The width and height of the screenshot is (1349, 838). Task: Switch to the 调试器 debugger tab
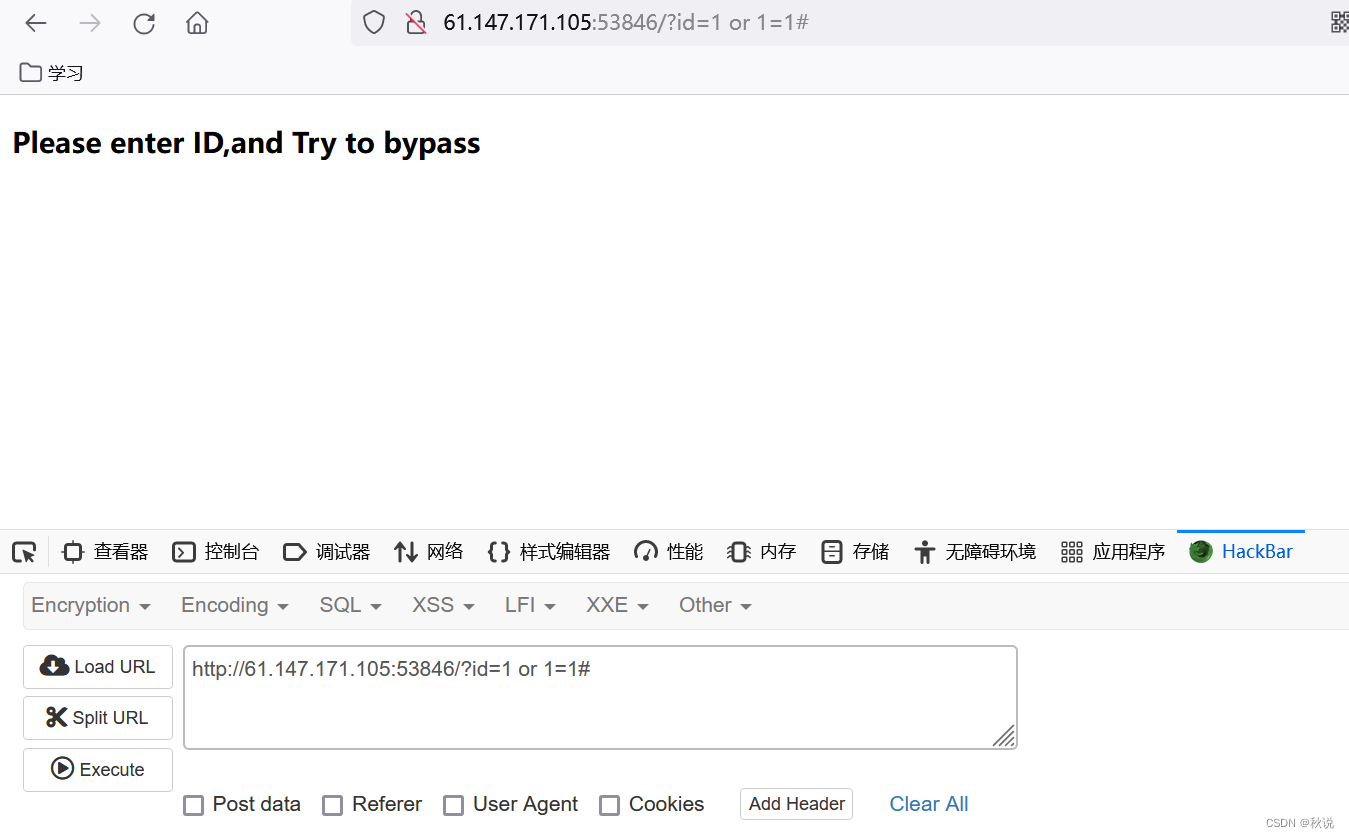pyautogui.click(x=327, y=551)
